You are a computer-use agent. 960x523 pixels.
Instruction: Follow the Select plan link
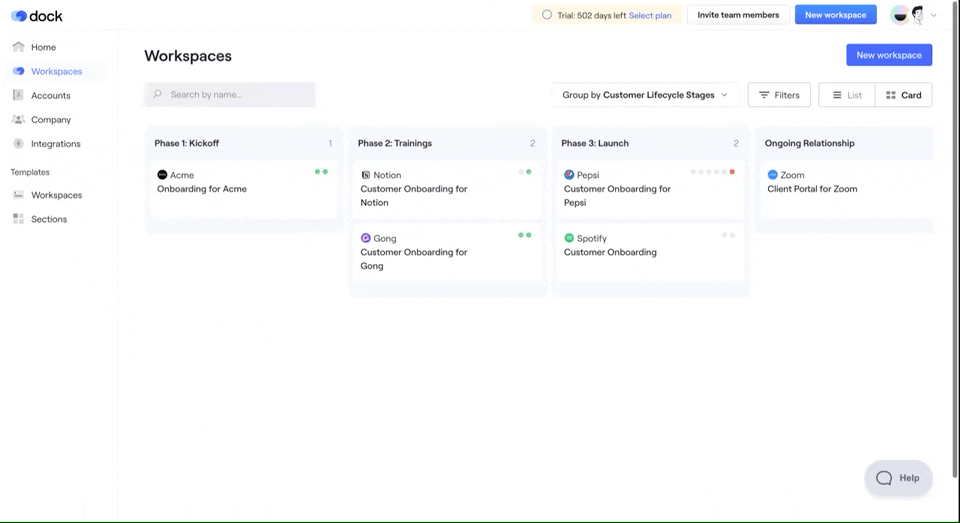650,15
